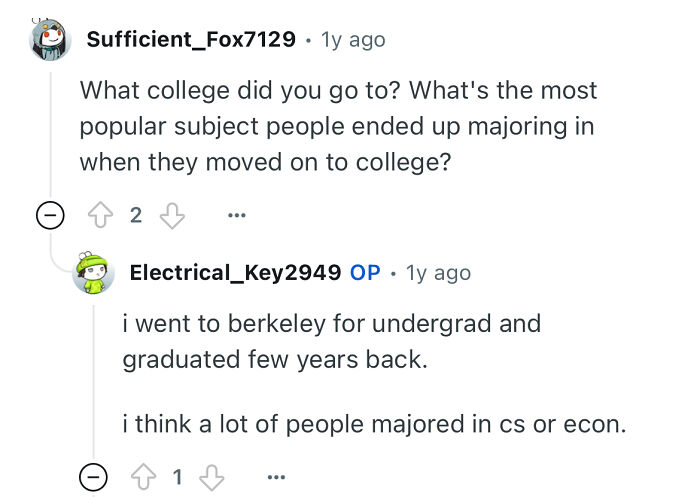Downvote Sufficient_Fox7129's comment

(172, 216)
